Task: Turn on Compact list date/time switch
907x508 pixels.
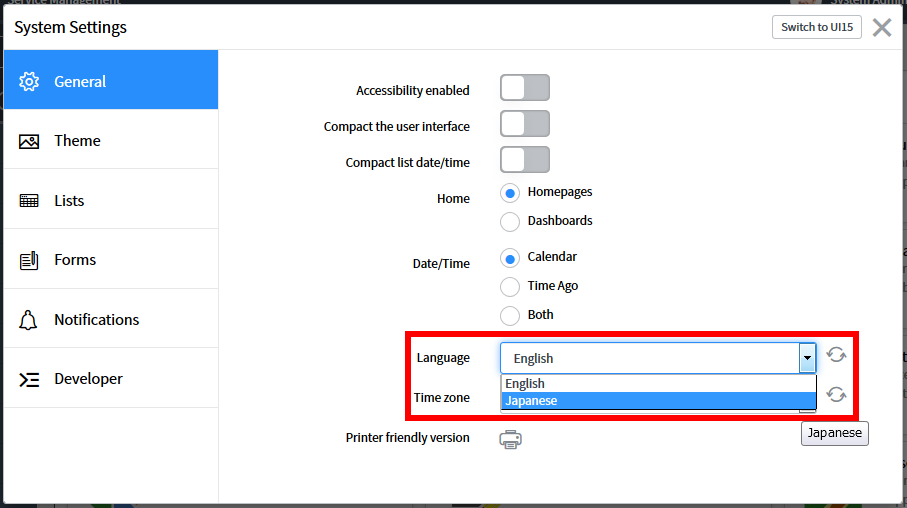Action: click(x=525, y=160)
